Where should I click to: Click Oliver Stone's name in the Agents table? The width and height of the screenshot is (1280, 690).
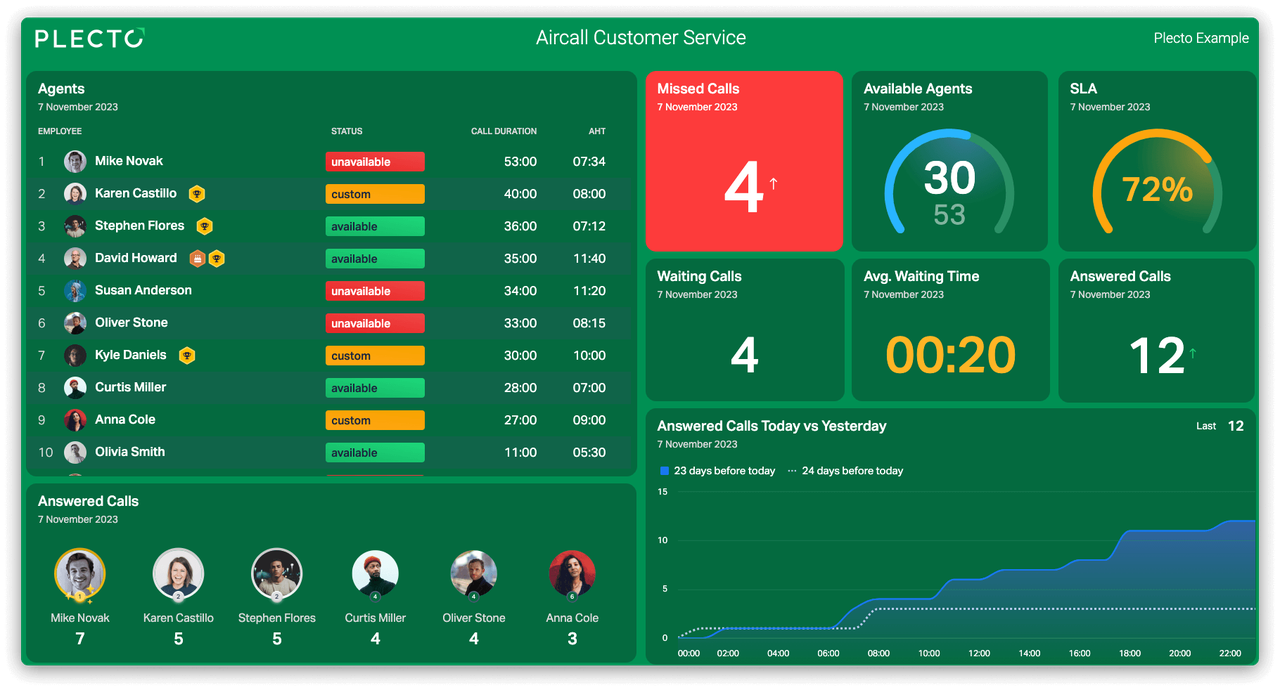131,323
